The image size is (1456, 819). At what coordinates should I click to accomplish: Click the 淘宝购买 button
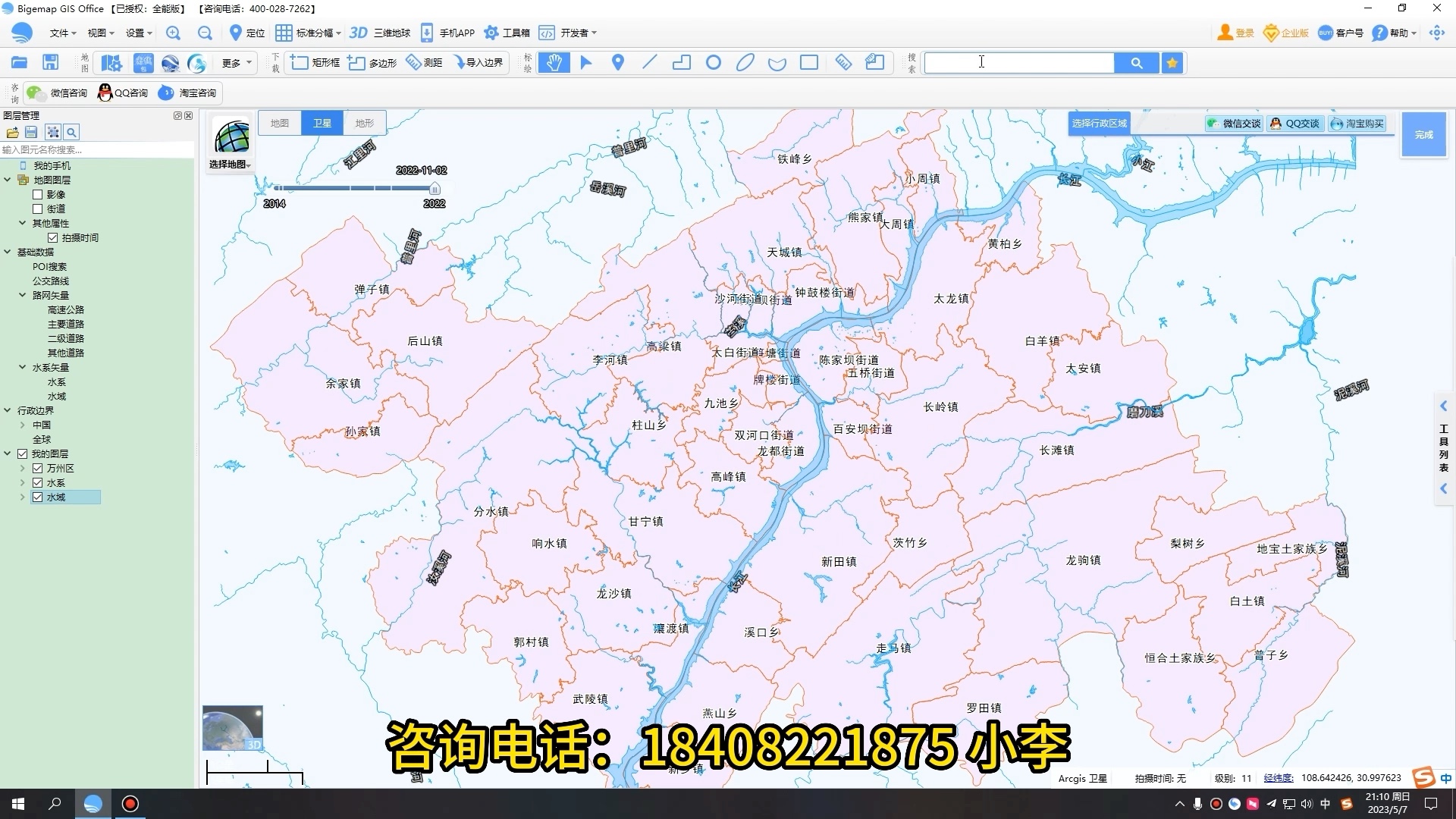click(1357, 124)
